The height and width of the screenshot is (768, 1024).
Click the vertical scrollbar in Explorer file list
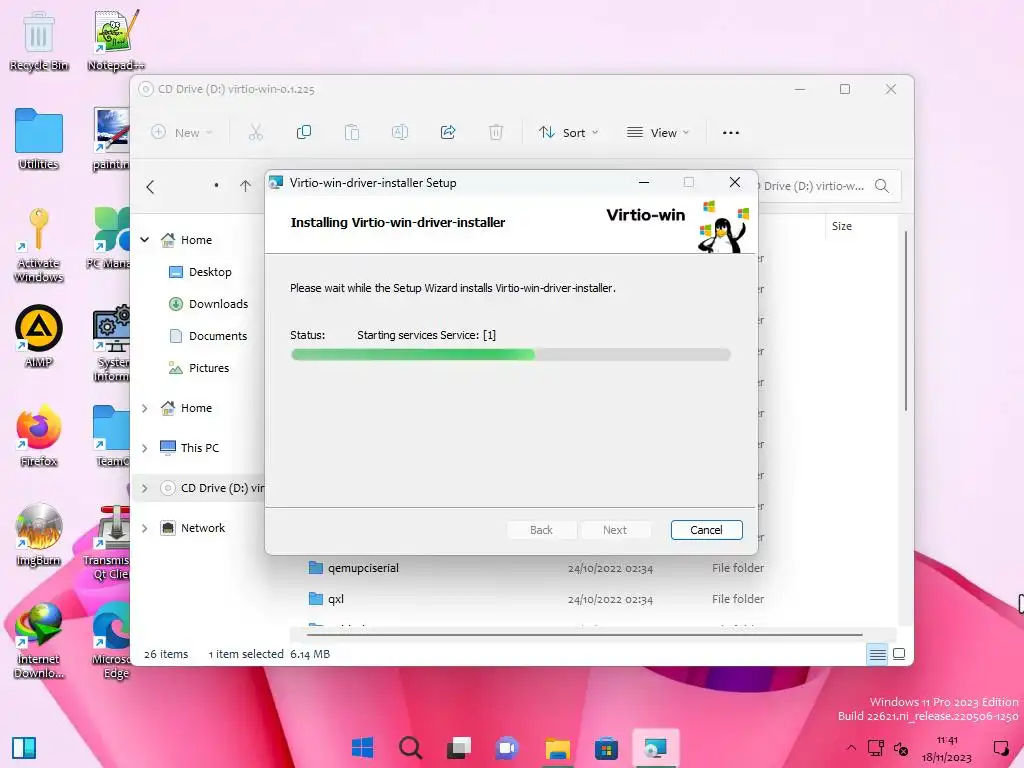point(906,321)
